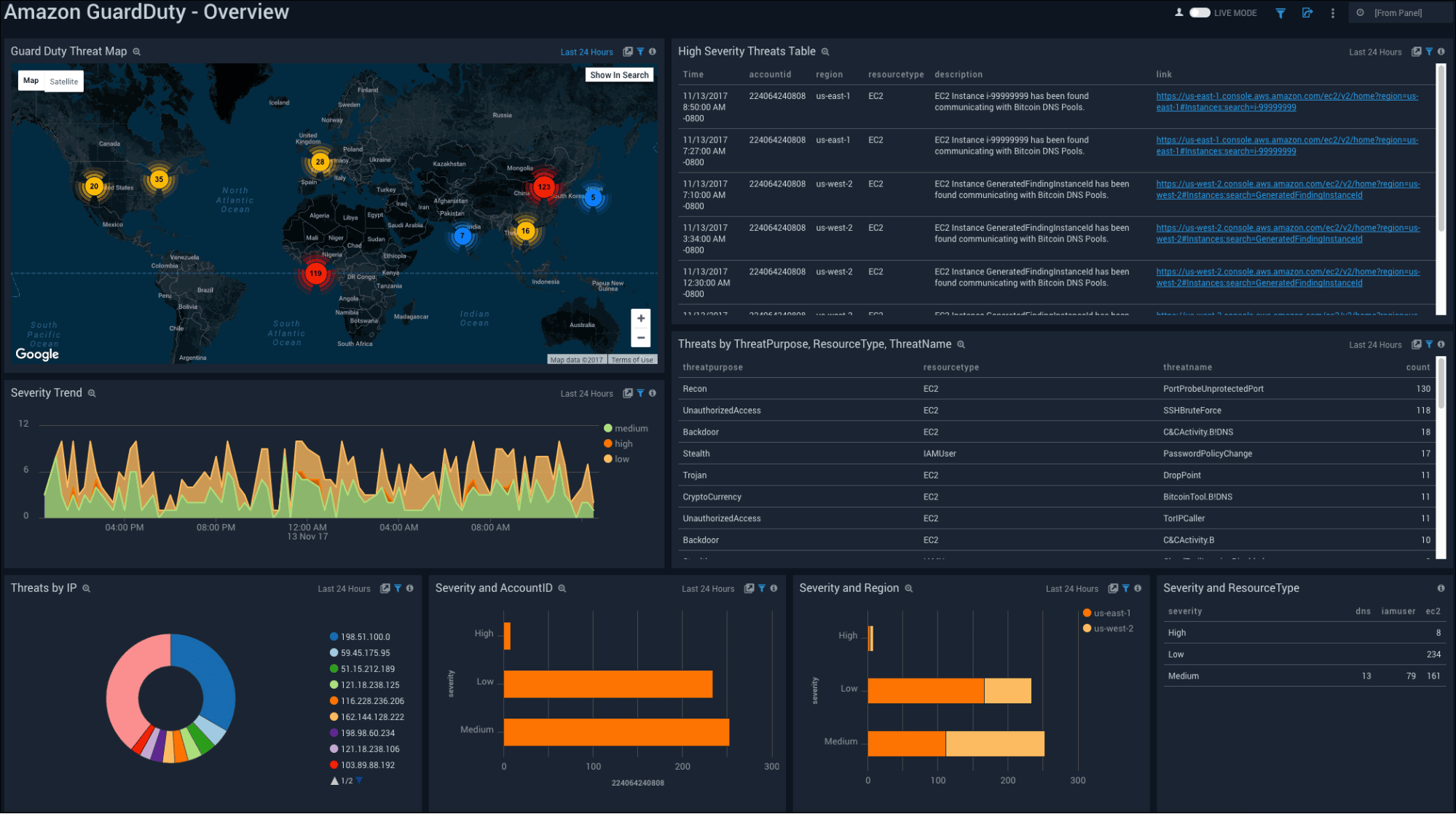The height and width of the screenshot is (814, 1456).
Task: Click the Show In Search button
Action: click(x=619, y=75)
